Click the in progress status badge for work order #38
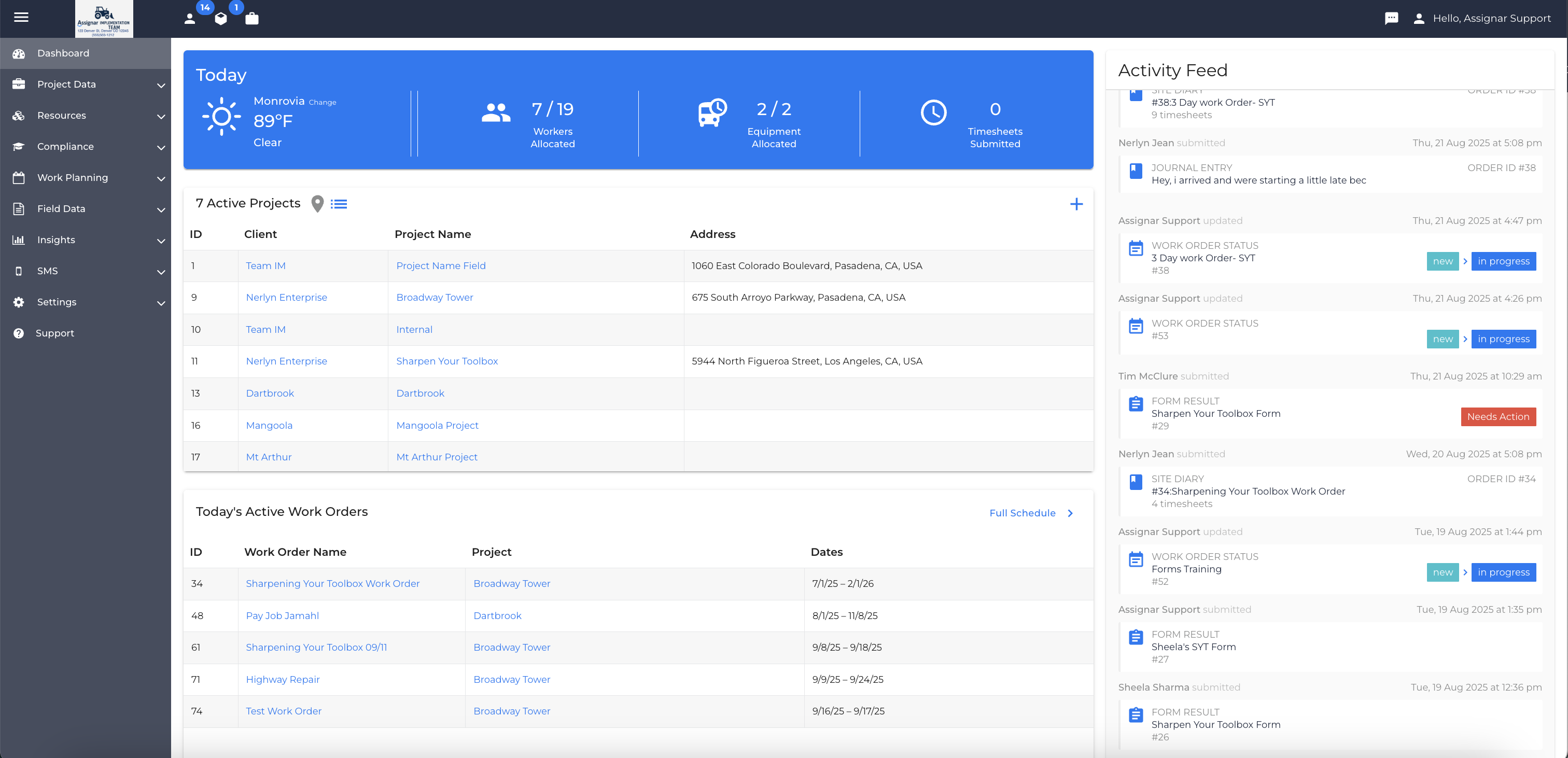The image size is (1568, 758). (1504, 261)
